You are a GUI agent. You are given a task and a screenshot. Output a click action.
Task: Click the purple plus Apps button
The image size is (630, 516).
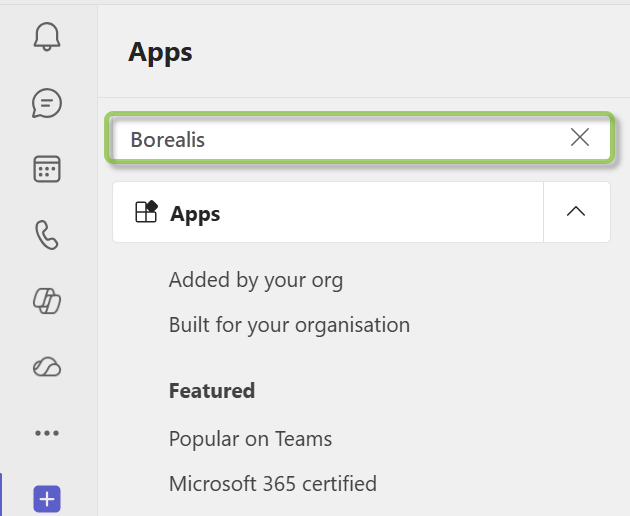click(x=47, y=499)
